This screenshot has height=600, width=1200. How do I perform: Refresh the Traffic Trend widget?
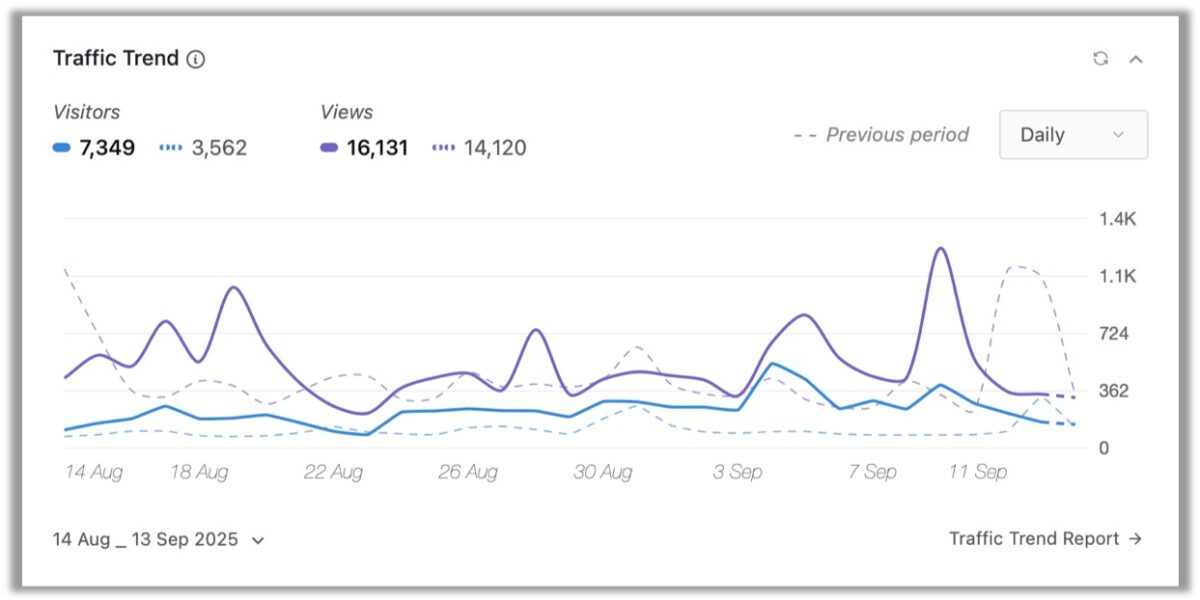pos(1101,59)
